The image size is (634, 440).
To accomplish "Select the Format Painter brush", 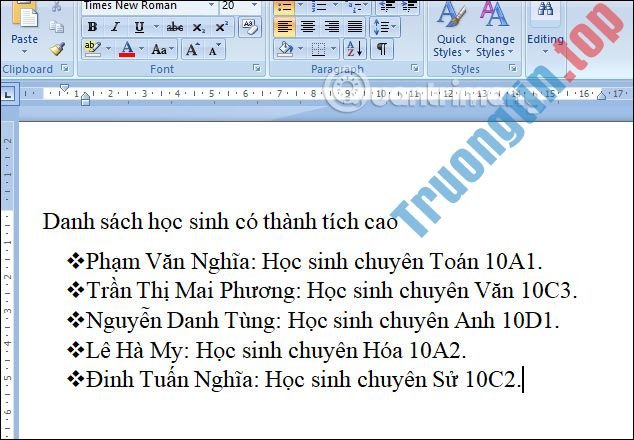I will click(x=57, y=49).
